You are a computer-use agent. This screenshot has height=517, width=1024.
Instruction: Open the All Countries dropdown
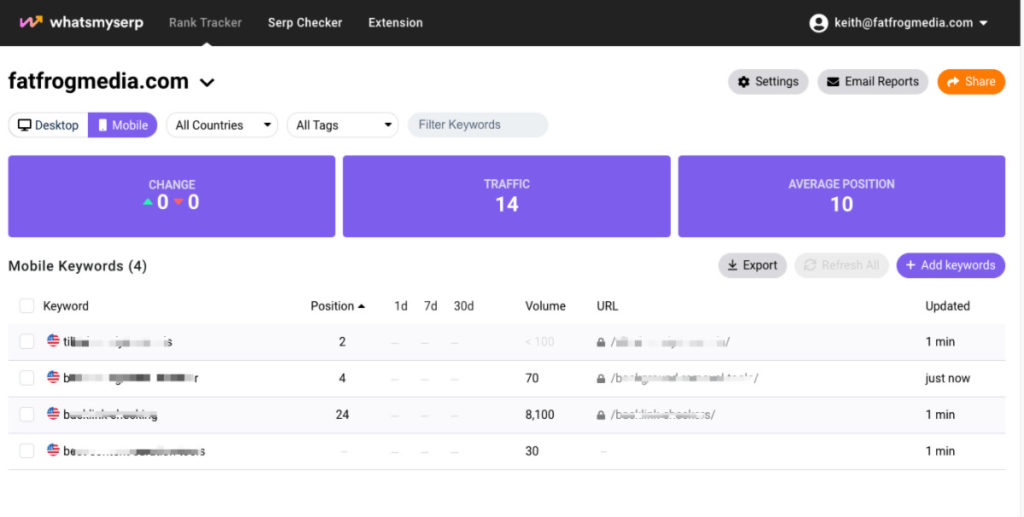point(222,125)
